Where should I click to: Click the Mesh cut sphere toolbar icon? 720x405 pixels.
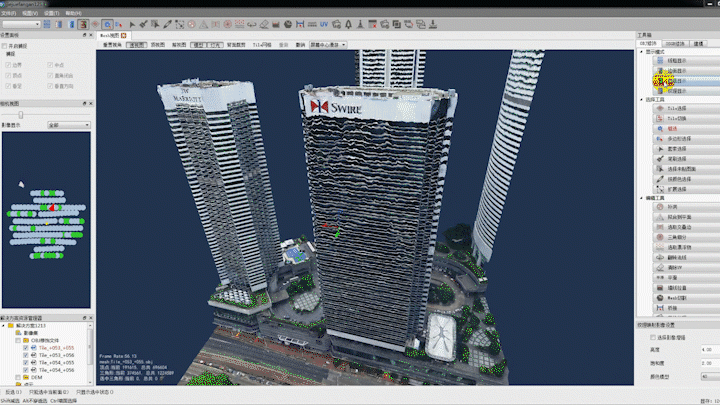(288, 24)
